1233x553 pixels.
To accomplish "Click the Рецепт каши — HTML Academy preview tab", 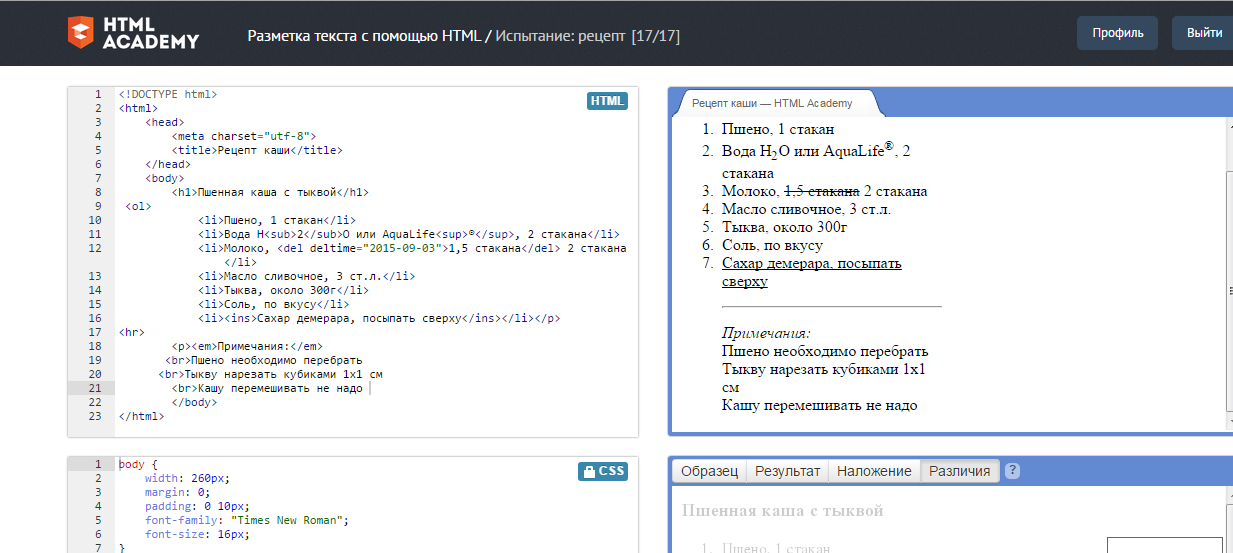I will (772, 103).
